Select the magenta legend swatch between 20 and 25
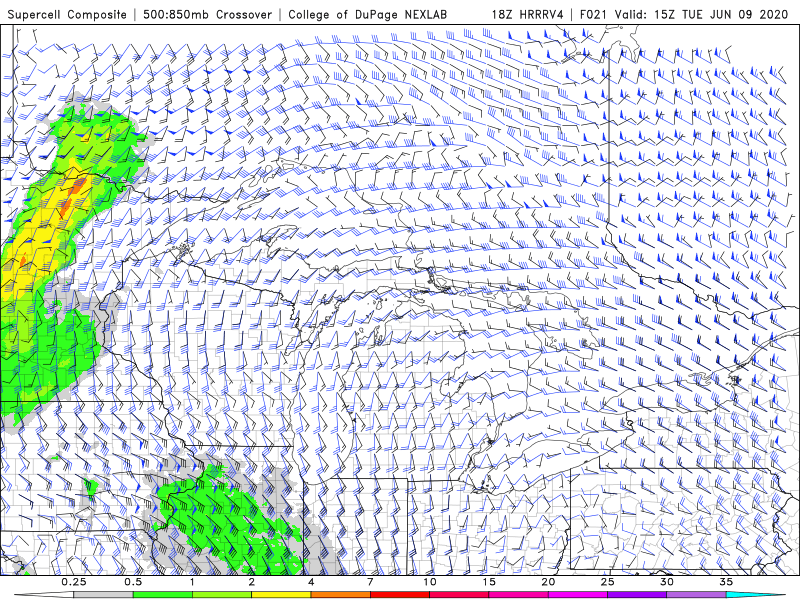Viewport: 800px width, 600px height. click(x=578, y=595)
